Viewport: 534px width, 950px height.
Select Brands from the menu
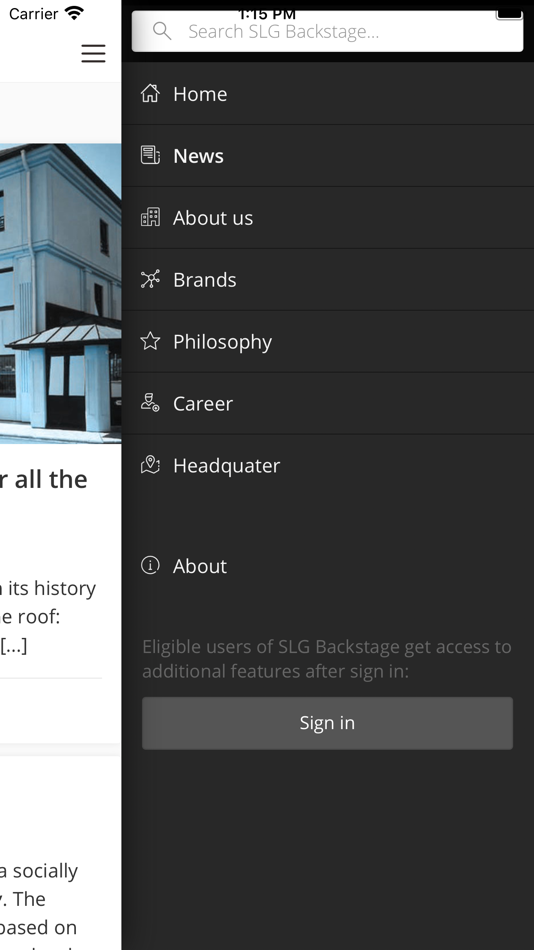pos(328,279)
